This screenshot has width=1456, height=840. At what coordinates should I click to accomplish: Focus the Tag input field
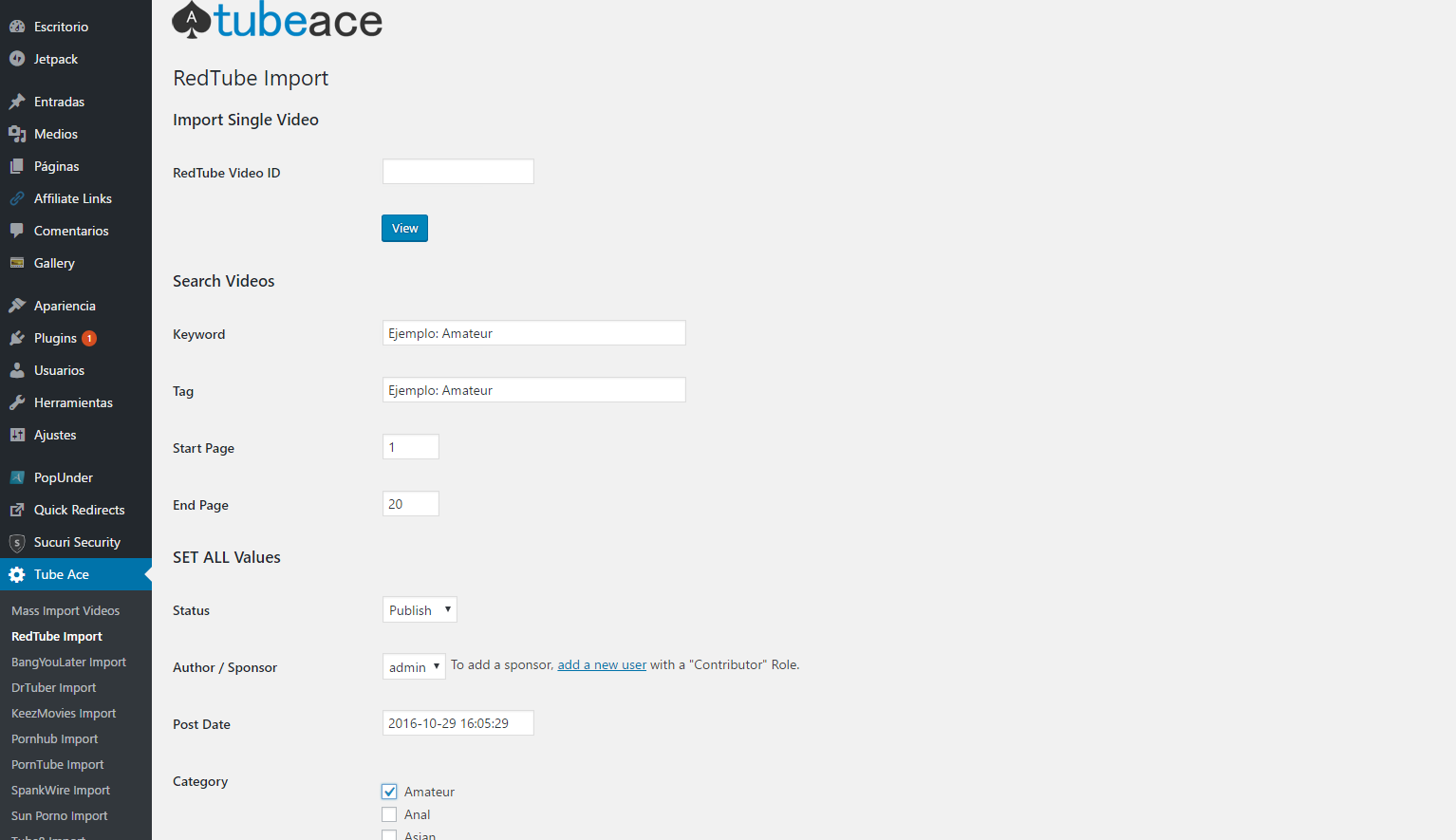pos(533,389)
